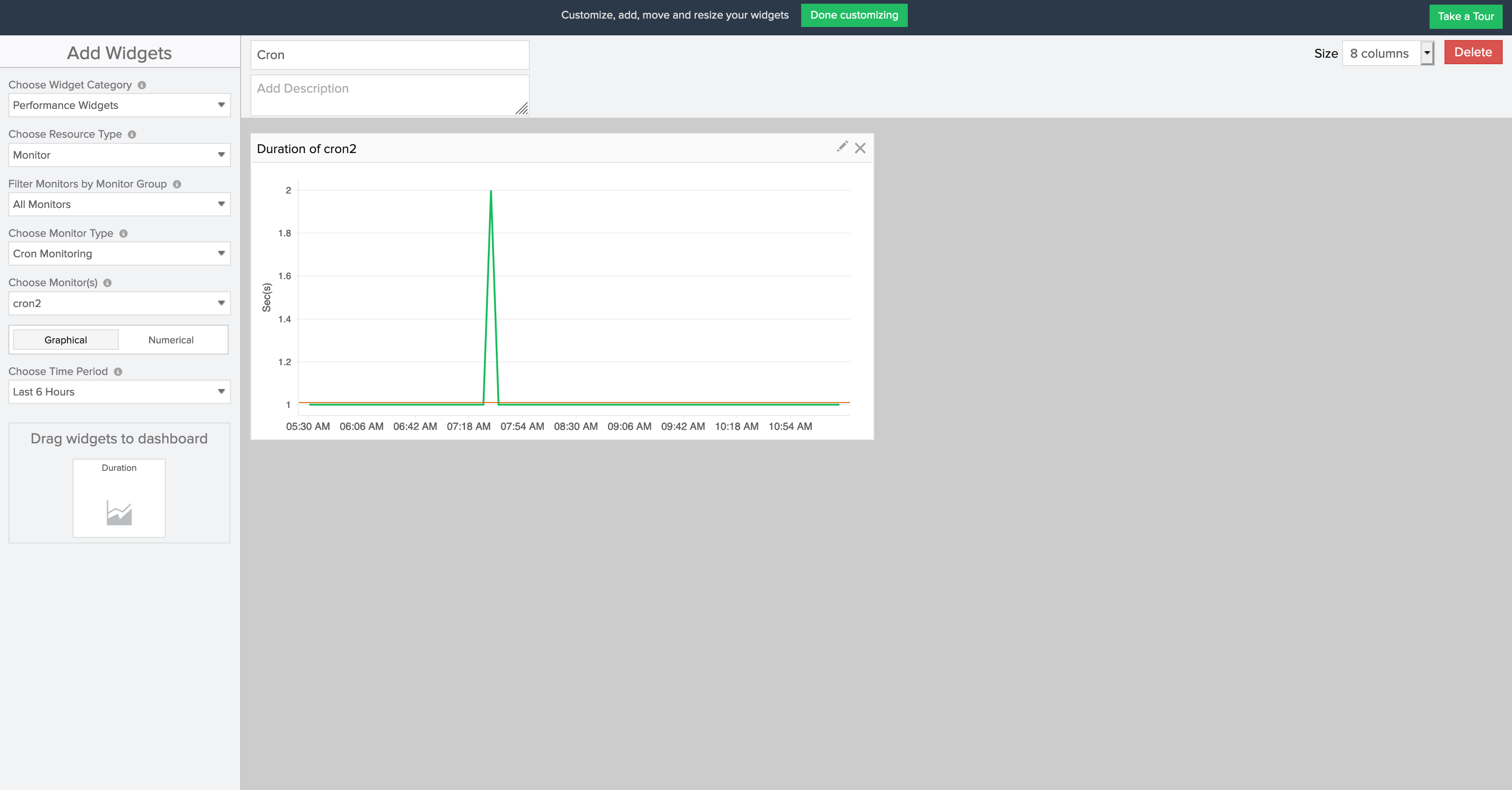The height and width of the screenshot is (790, 1512).
Task: Click info icon beside Choose Monitor(s)
Action: pyautogui.click(x=108, y=283)
